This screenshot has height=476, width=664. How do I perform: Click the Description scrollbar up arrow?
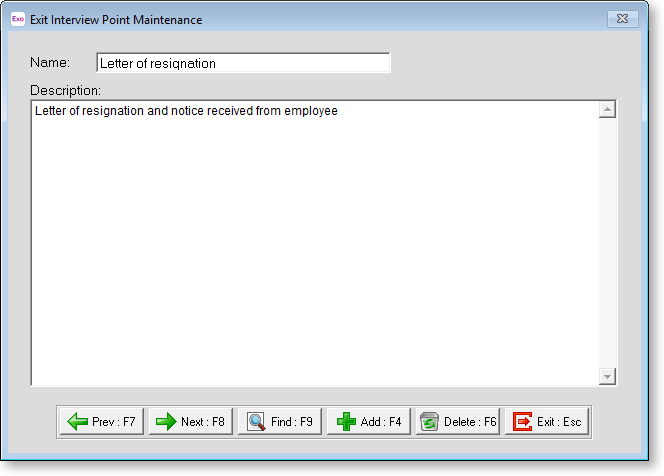tap(607, 110)
